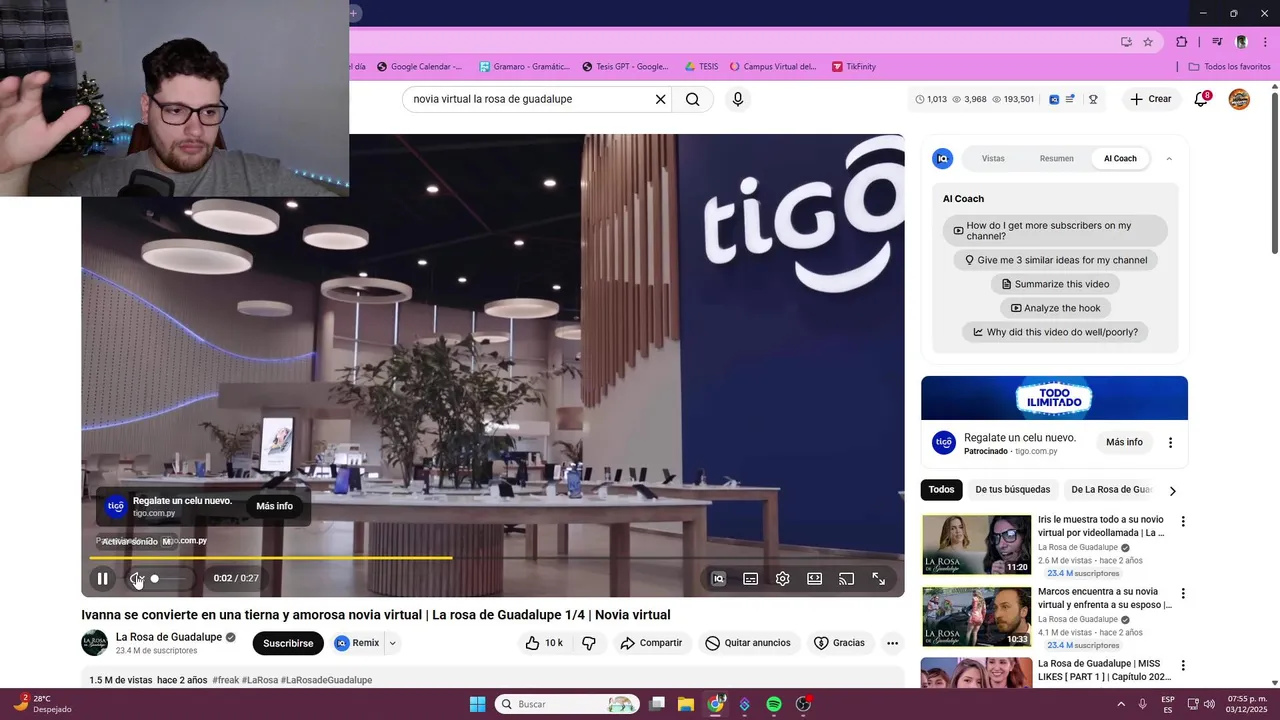
Task: Expand the Remix dropdown arrow
Action: click(x=392, y=643)
